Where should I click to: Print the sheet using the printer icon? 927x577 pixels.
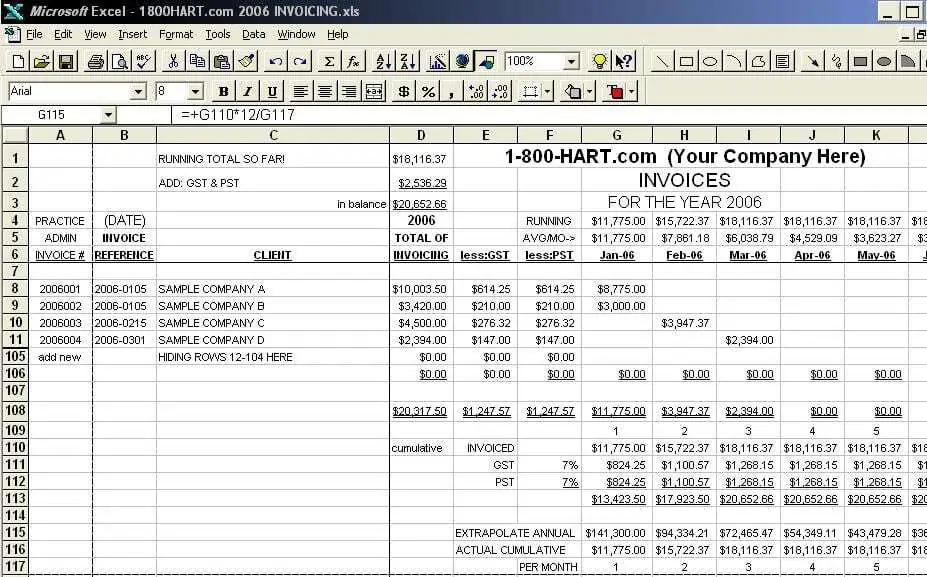(96, 61)
